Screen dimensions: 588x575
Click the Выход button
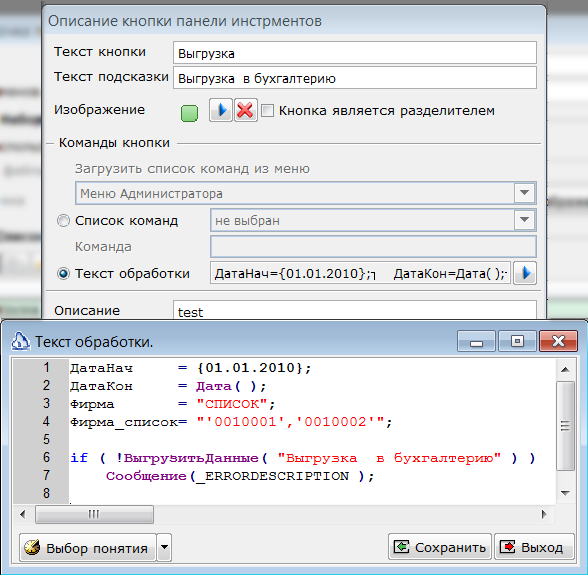click(534, 547)
